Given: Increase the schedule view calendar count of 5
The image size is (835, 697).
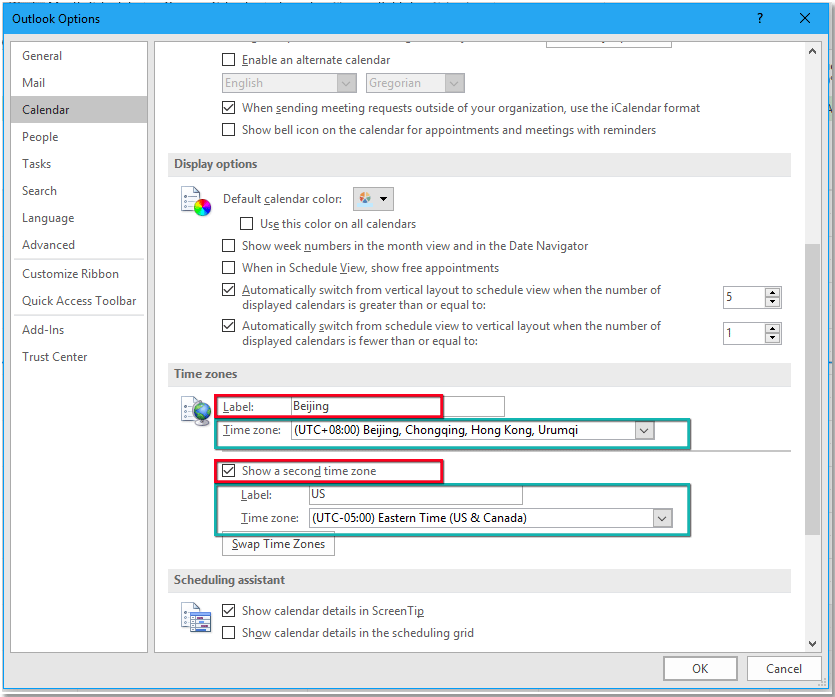Looking at the screenshot, I should coord(772,292).
